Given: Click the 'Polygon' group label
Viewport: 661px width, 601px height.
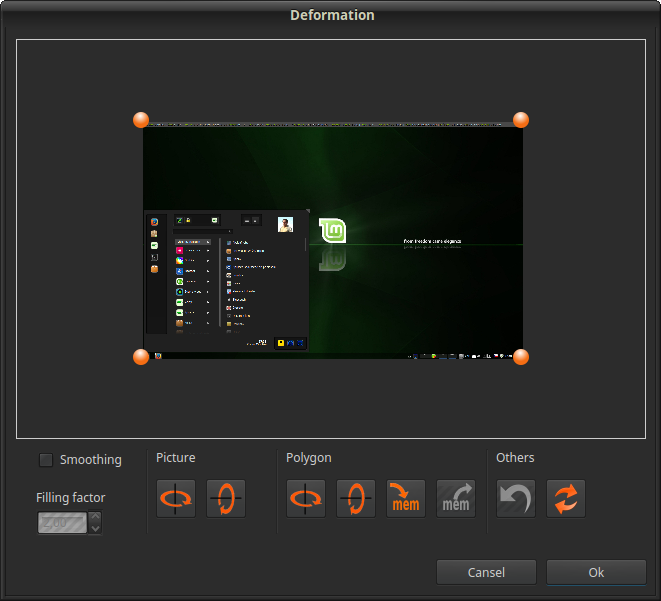Looking at the screenshot, I should (x=309, y=458).
